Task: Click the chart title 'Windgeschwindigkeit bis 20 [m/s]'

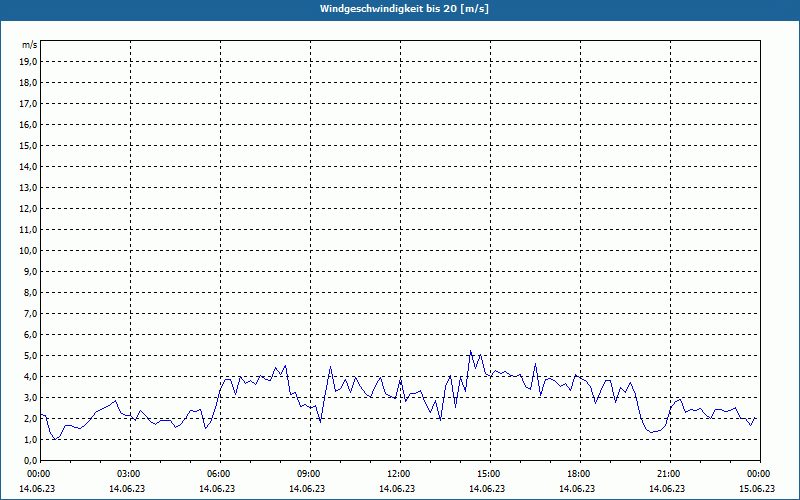Action: click(x=404, y=9)
